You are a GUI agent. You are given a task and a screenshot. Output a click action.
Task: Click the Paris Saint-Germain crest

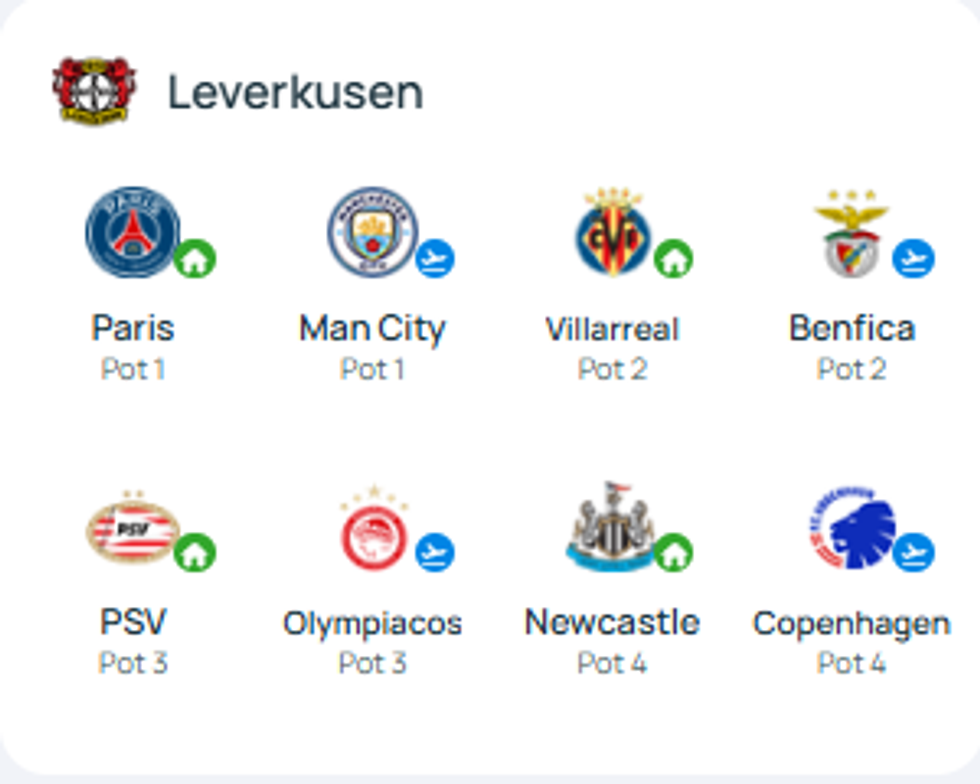(133, 232)
